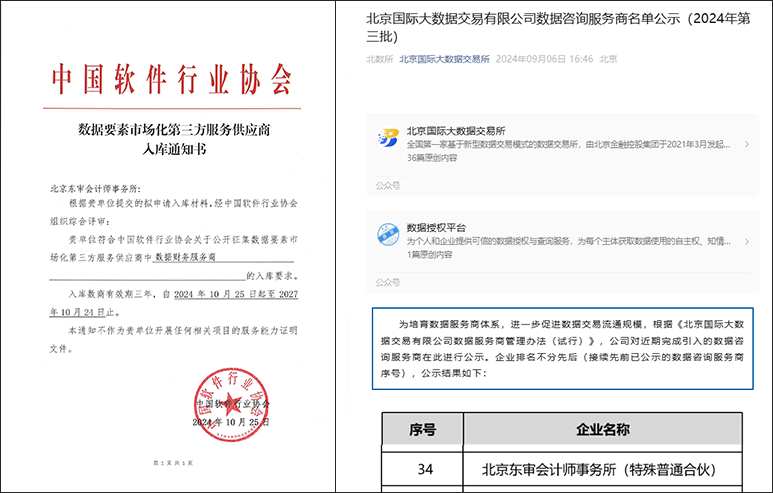Click the 序号 table header
This screenshot has height=493, width=773.
pos(422,429)
